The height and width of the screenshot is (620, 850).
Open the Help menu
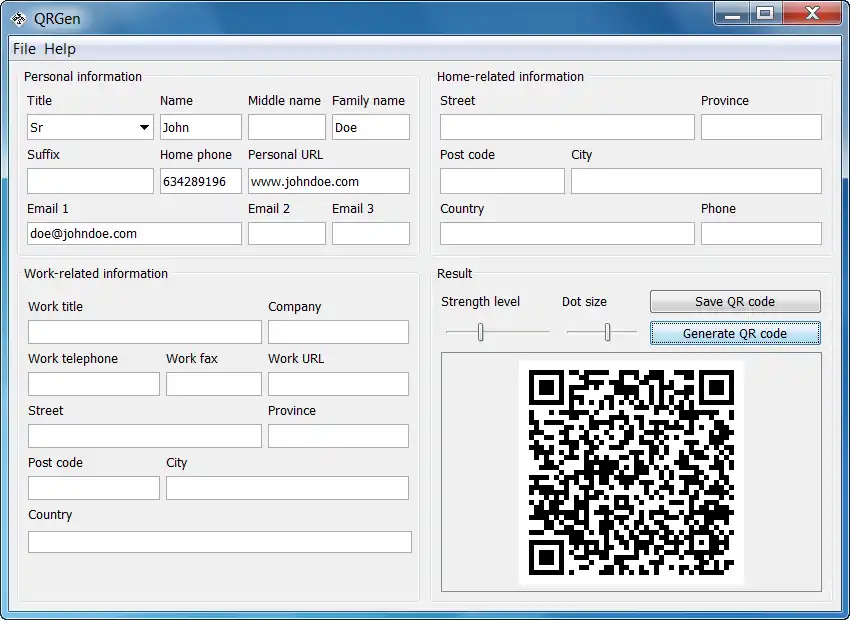tap(60, 49)
